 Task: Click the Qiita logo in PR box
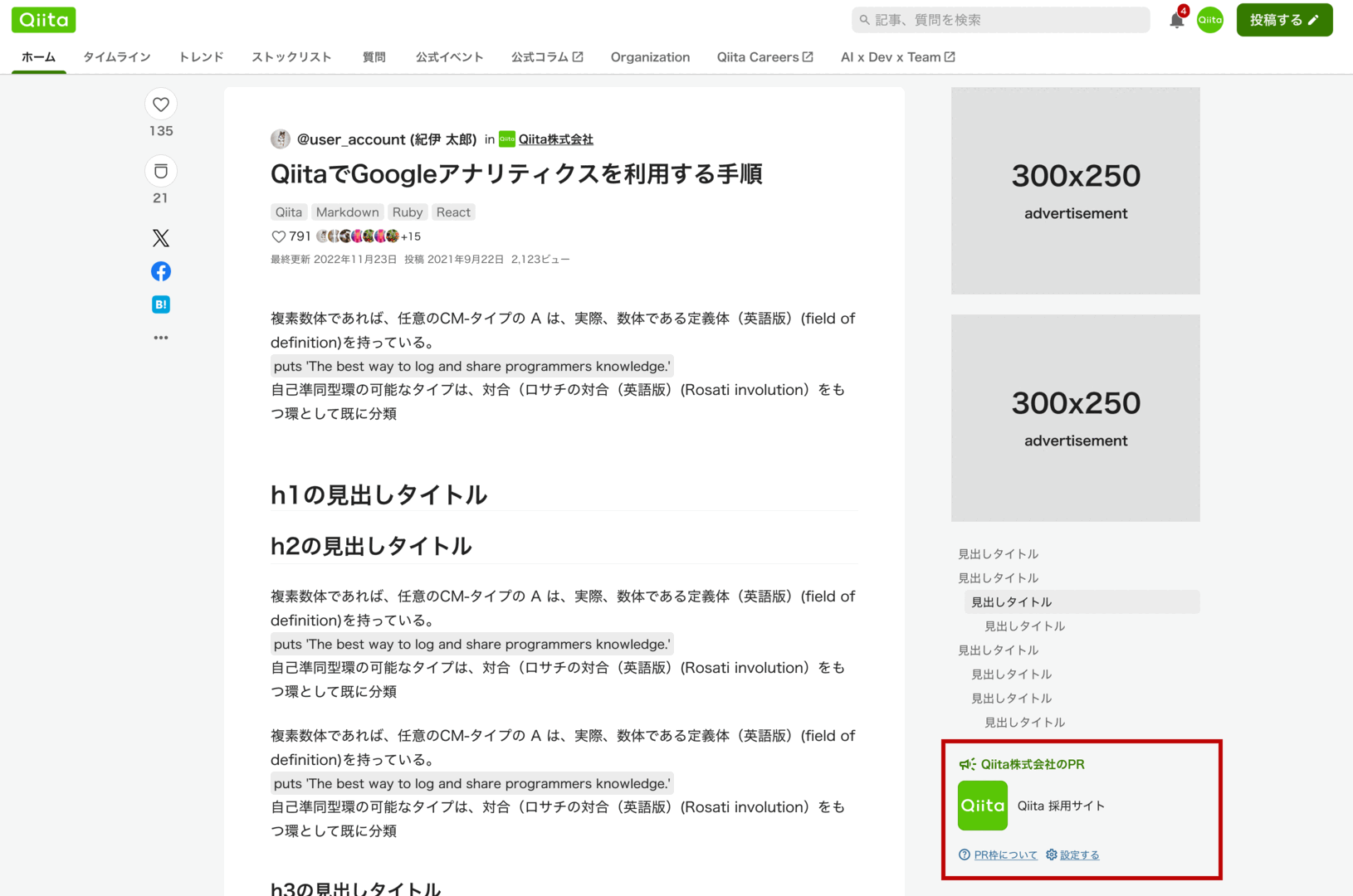click(983, 806)
